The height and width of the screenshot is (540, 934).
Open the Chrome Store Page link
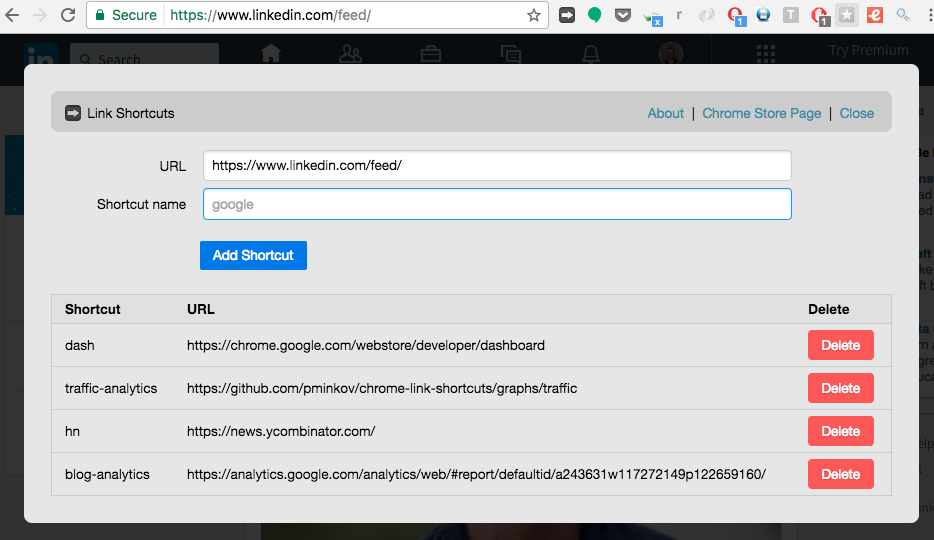click(x=762, y=113)
